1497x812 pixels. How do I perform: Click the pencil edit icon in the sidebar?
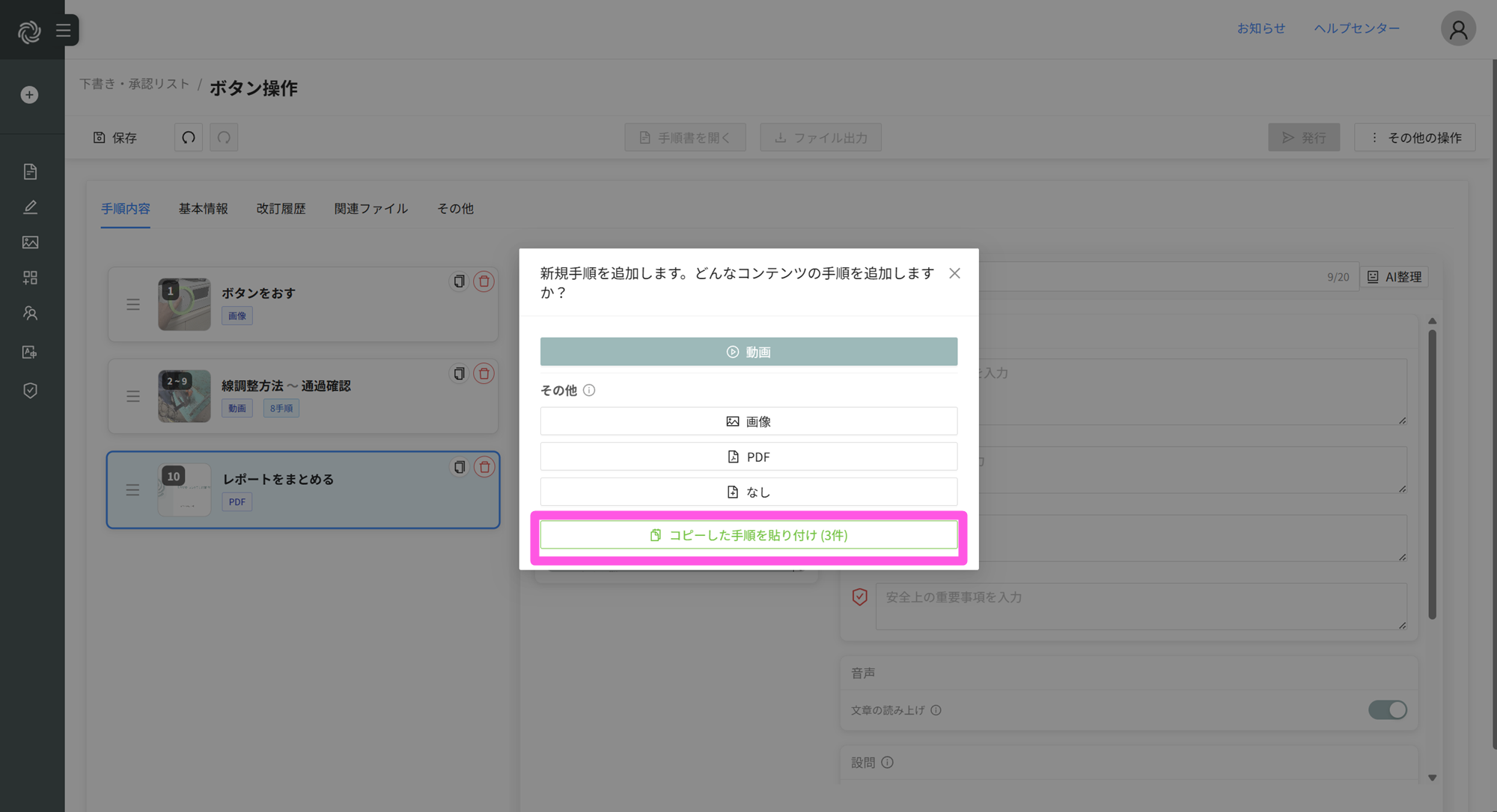pyautogui.click(x=30, y=207)
